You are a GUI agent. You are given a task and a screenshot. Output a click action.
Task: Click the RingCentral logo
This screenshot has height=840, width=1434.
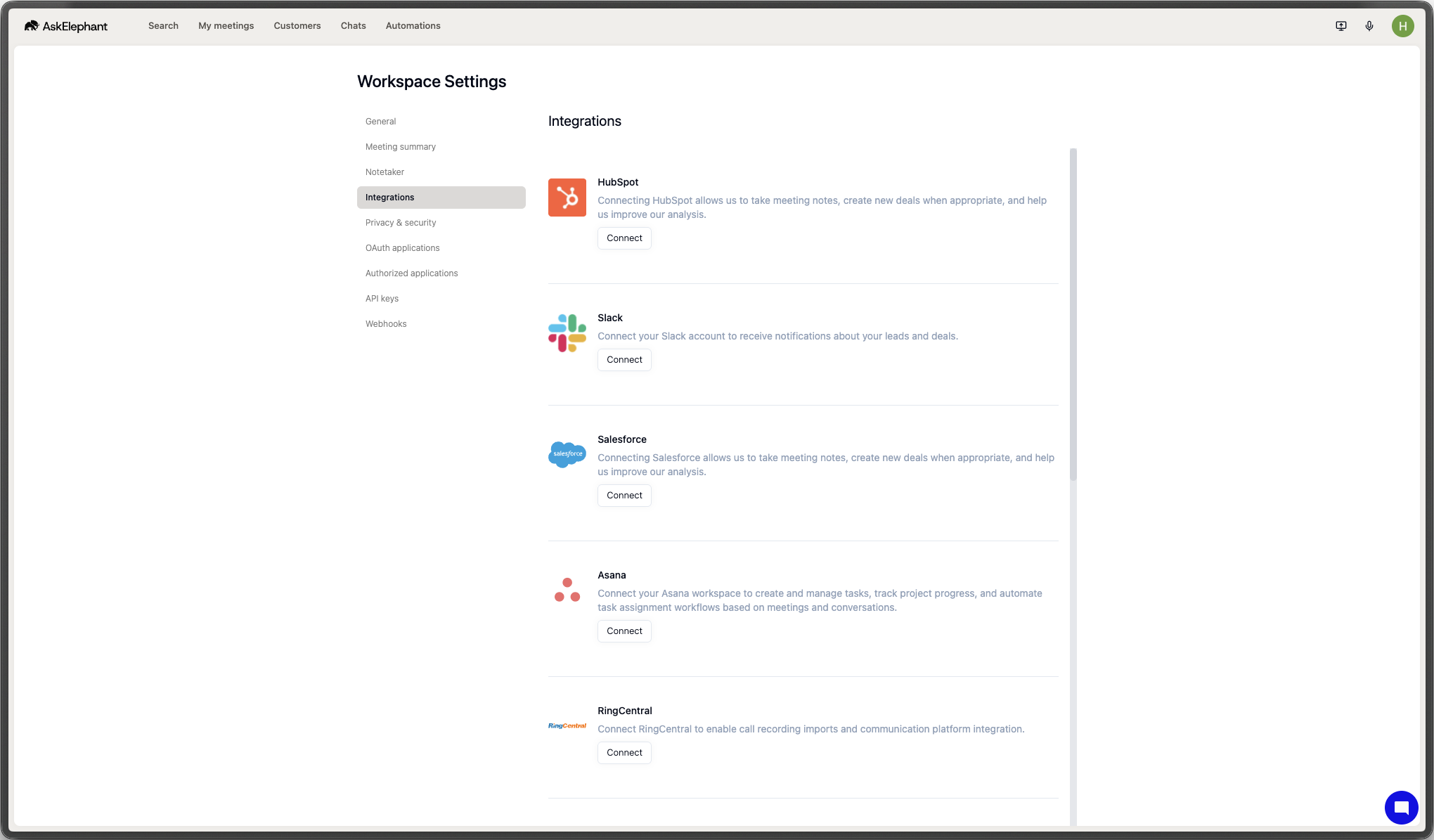(x=567, y=726)
